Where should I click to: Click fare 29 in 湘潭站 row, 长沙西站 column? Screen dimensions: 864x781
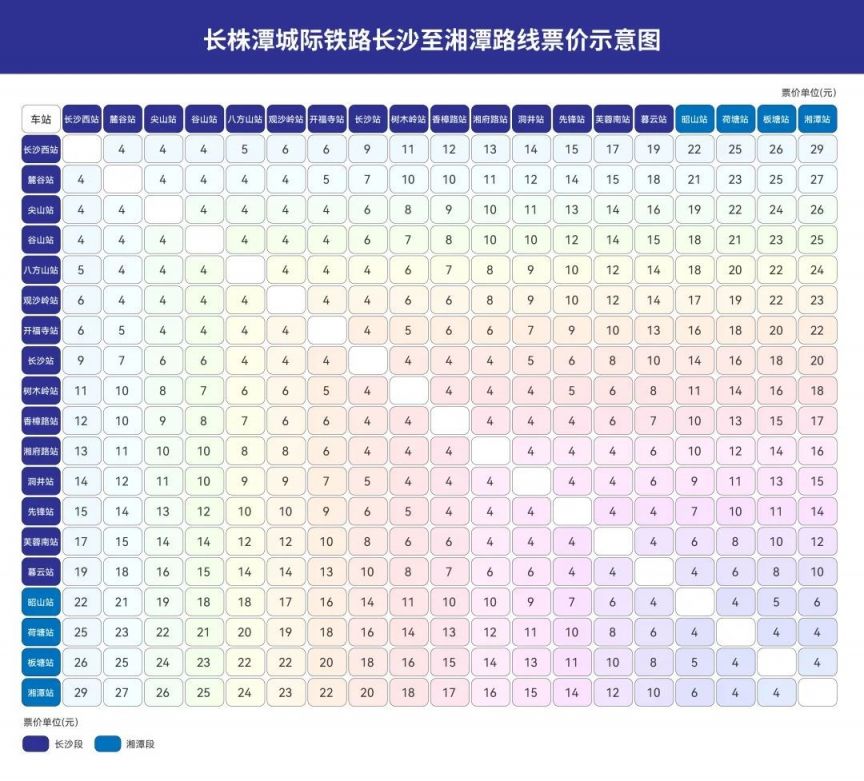pos(81,692)
